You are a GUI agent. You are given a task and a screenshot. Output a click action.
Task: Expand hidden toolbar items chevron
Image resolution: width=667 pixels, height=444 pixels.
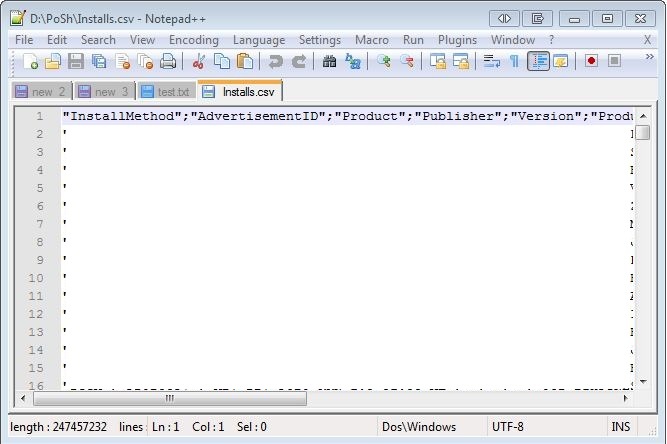pyautogui.click(x=650, y=57)
